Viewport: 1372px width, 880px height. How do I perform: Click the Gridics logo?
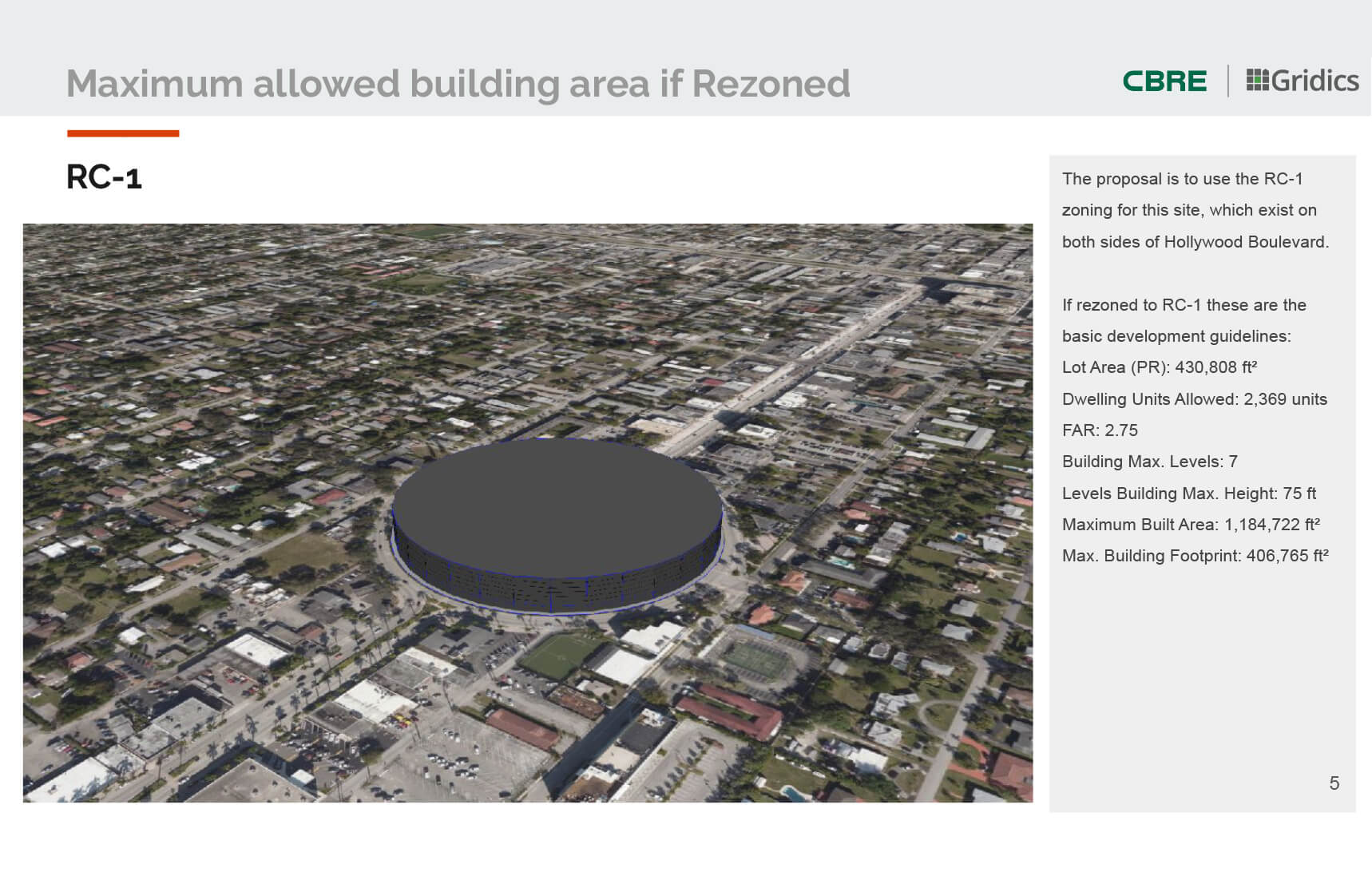point(1302,81)
